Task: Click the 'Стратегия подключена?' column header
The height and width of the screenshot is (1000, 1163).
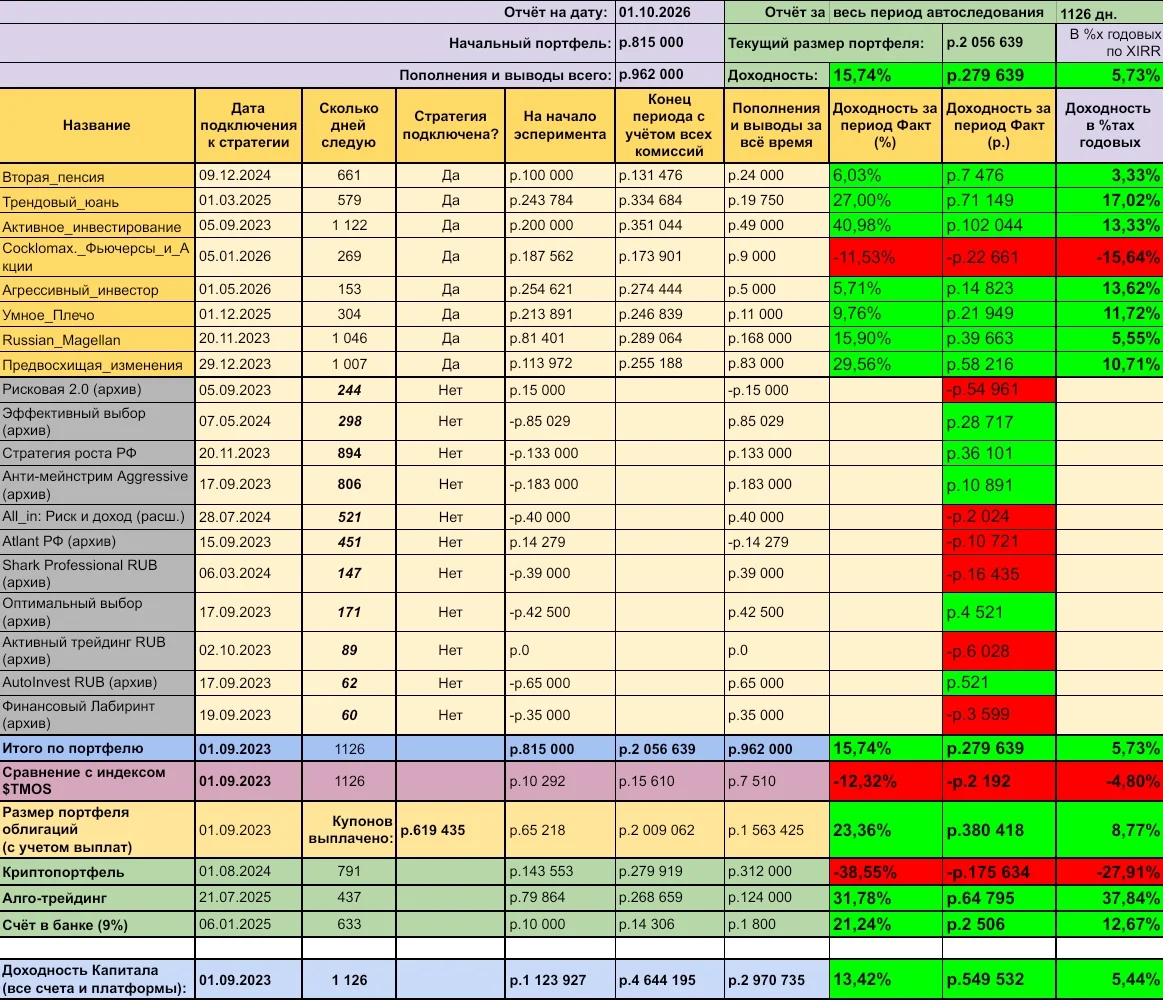Action: (x=450, y=125)
